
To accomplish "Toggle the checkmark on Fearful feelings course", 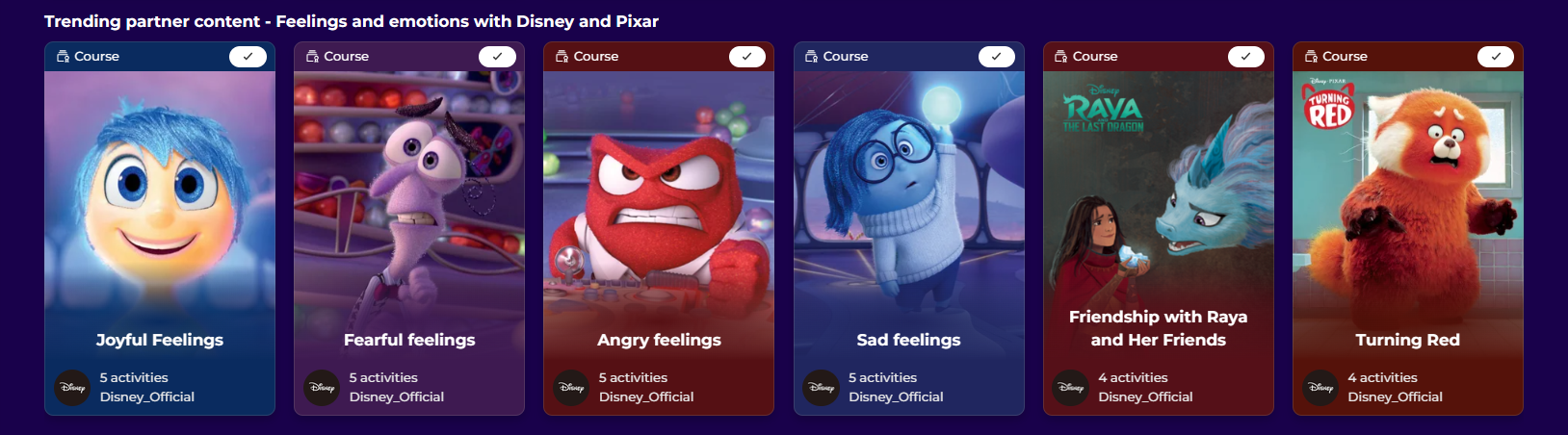I will tap(497, 57).
